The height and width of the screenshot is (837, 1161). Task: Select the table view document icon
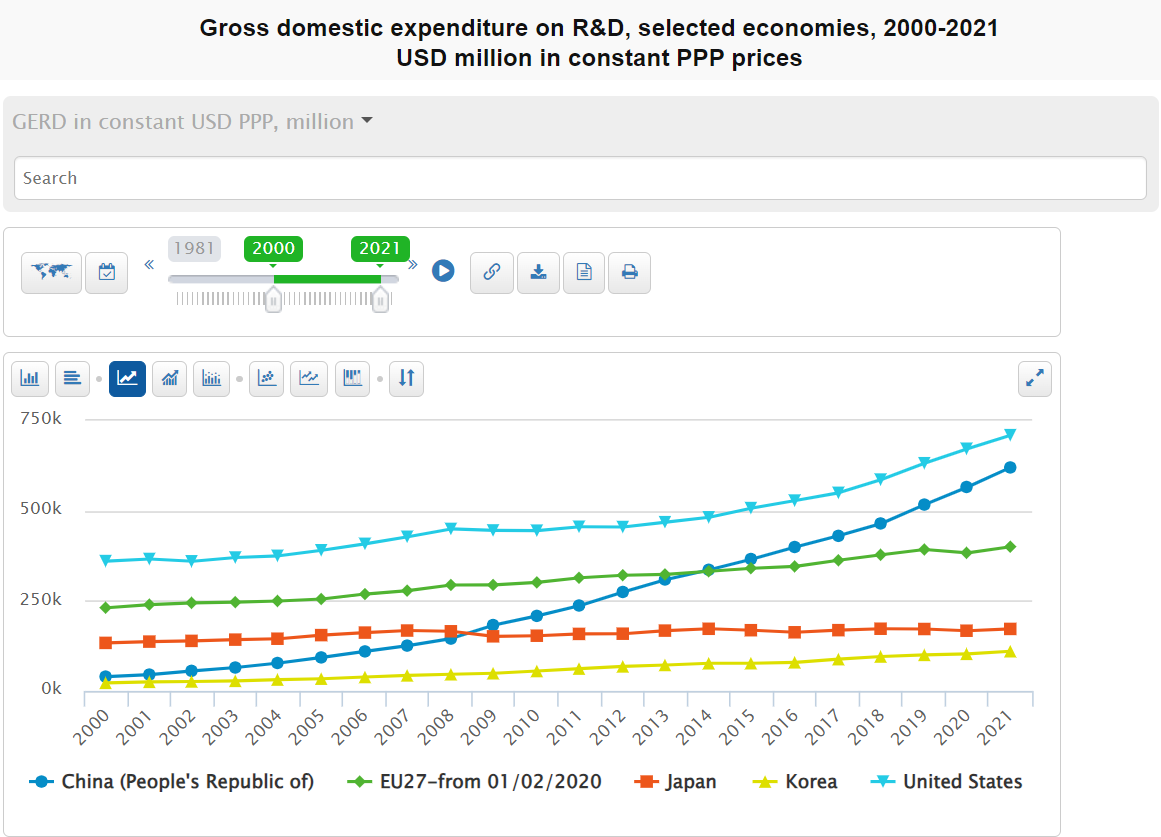(x=584, y=271)
